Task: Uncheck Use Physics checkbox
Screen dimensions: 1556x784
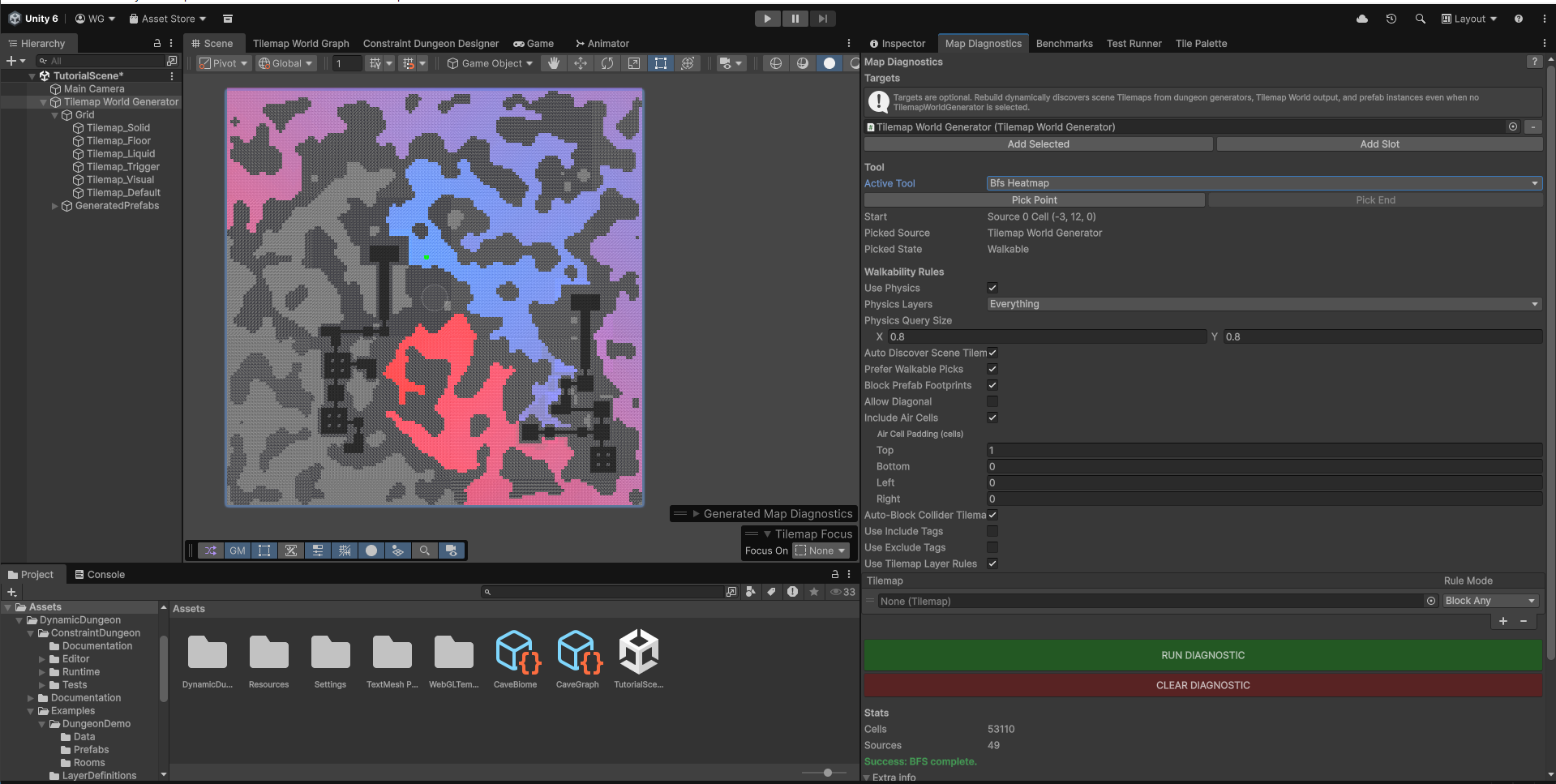Action: pos(992,288)
